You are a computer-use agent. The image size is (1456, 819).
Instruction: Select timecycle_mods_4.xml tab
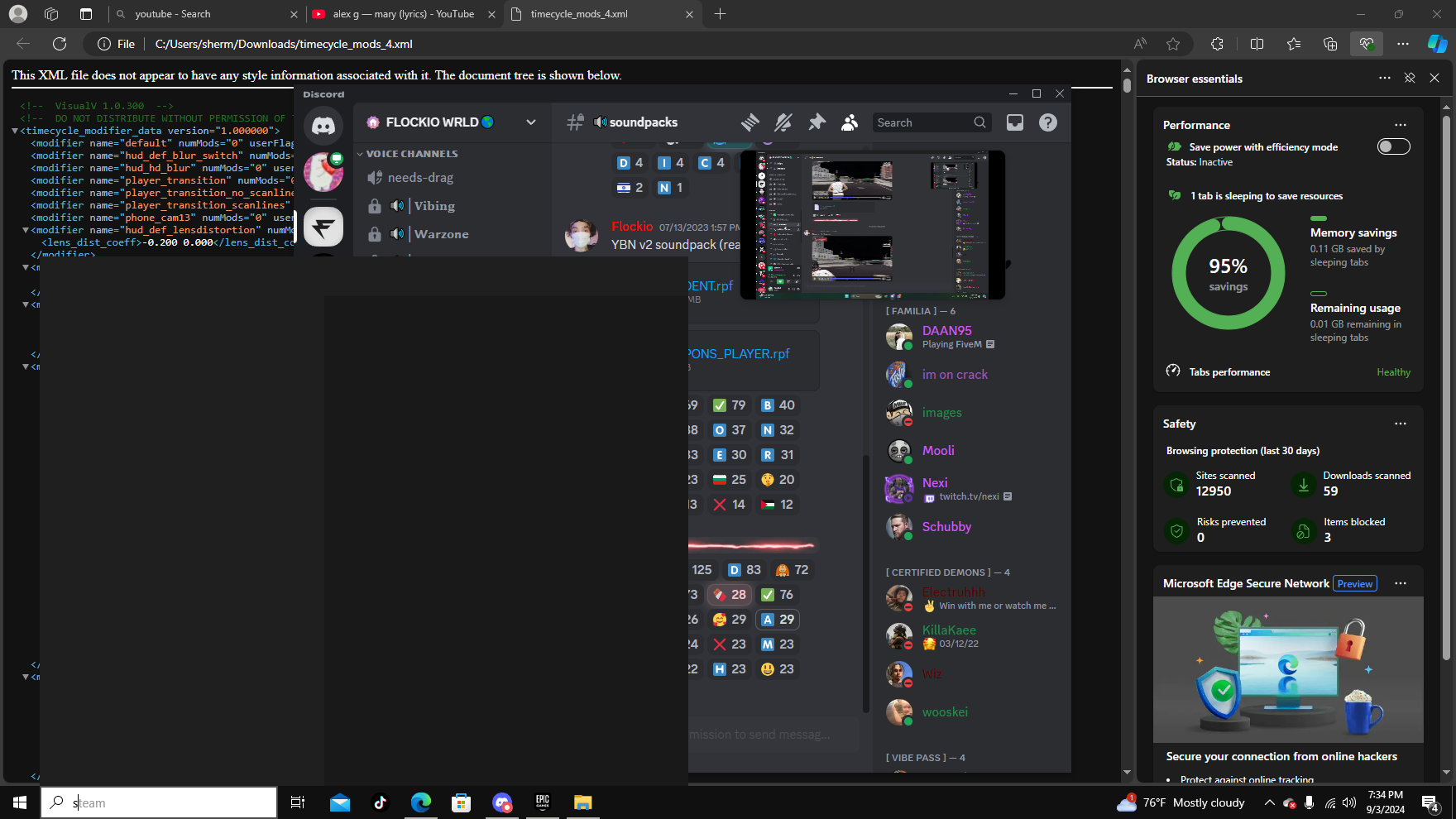(x=601, y=14)
